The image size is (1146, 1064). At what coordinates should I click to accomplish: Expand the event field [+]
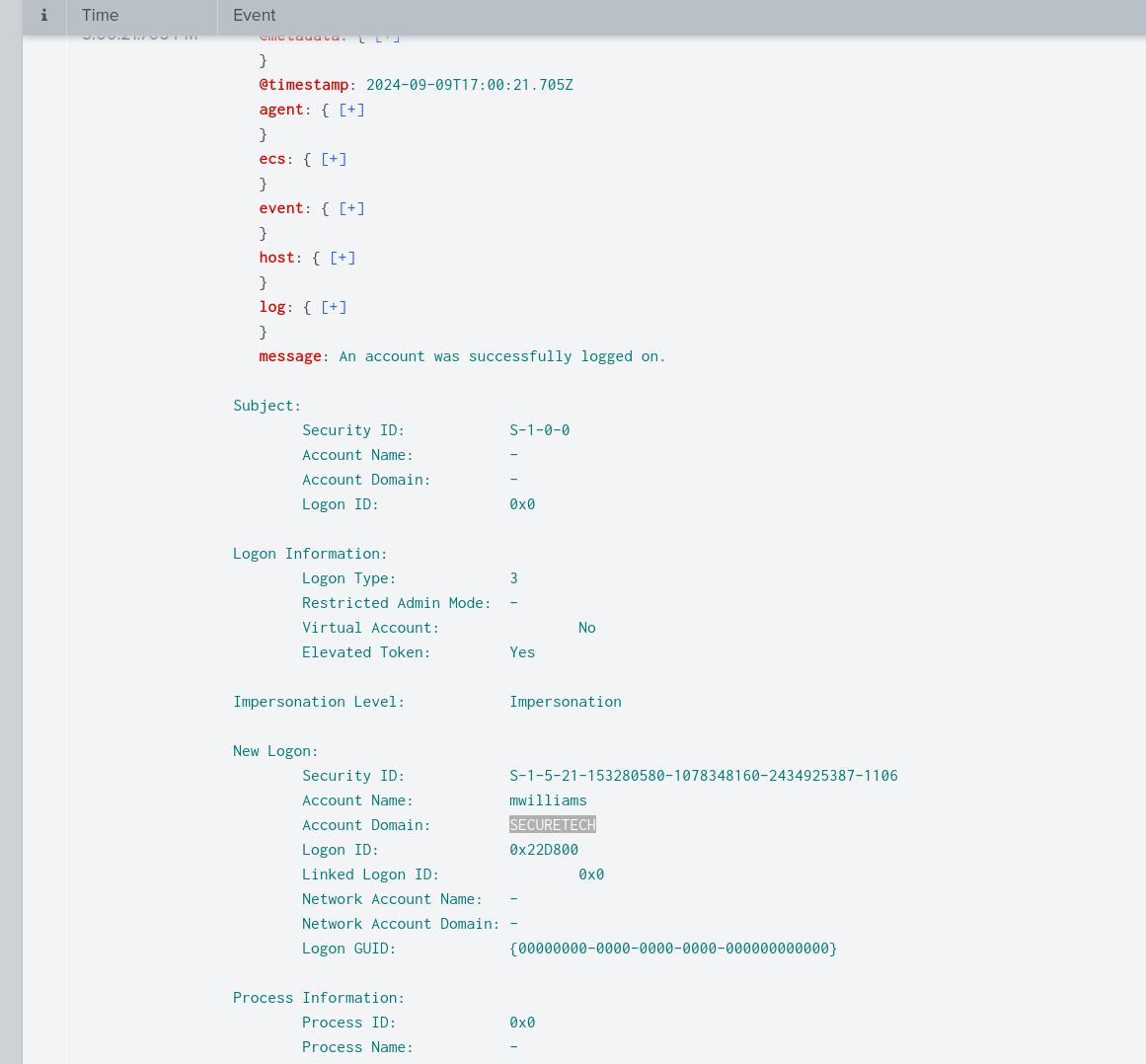click(x=351, y=208)
